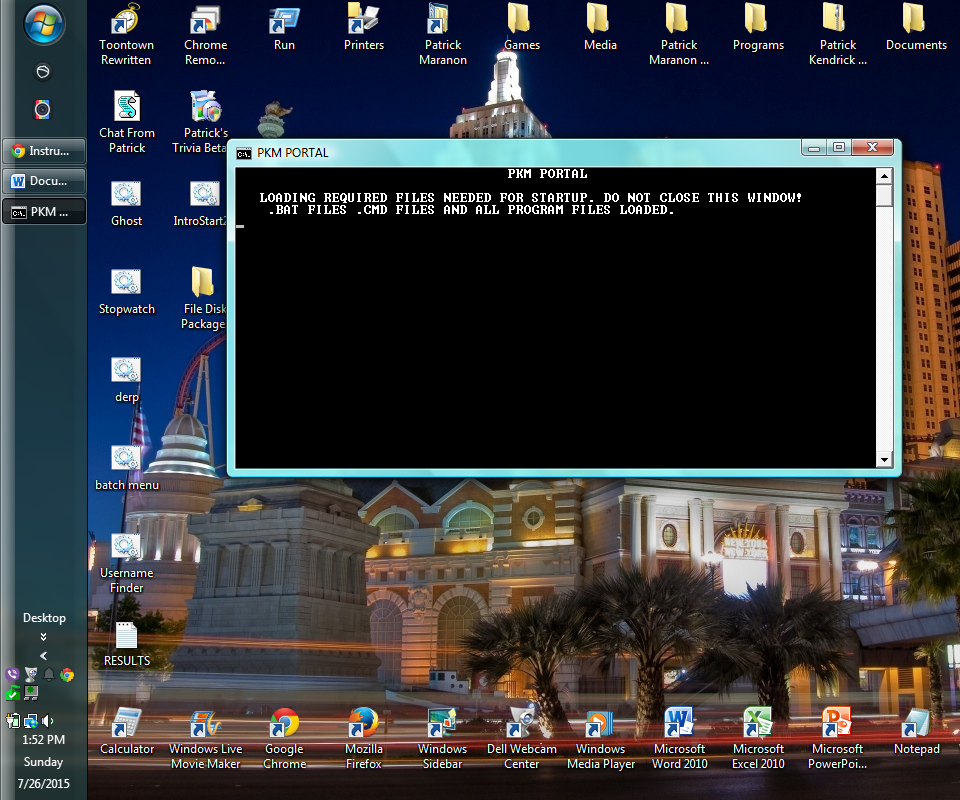Click the console scrollbar down arrow
The image size is (960, 800).
click(884, 459)
